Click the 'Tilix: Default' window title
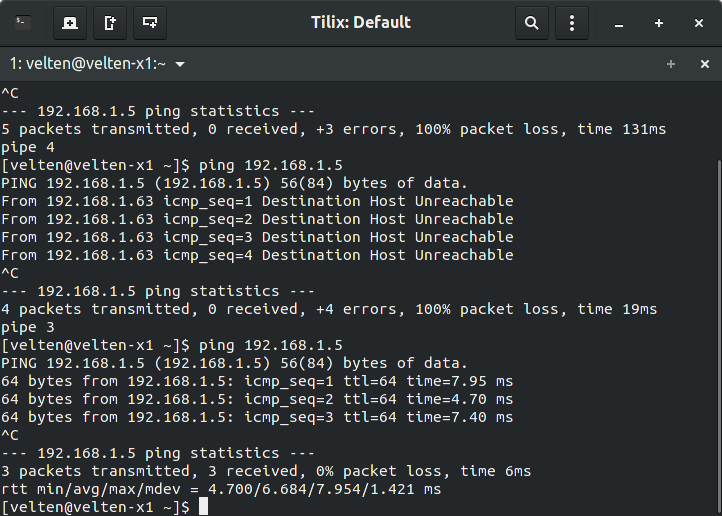Image resolution: width=722 pixels, height=516 pixels. [361, 23]
